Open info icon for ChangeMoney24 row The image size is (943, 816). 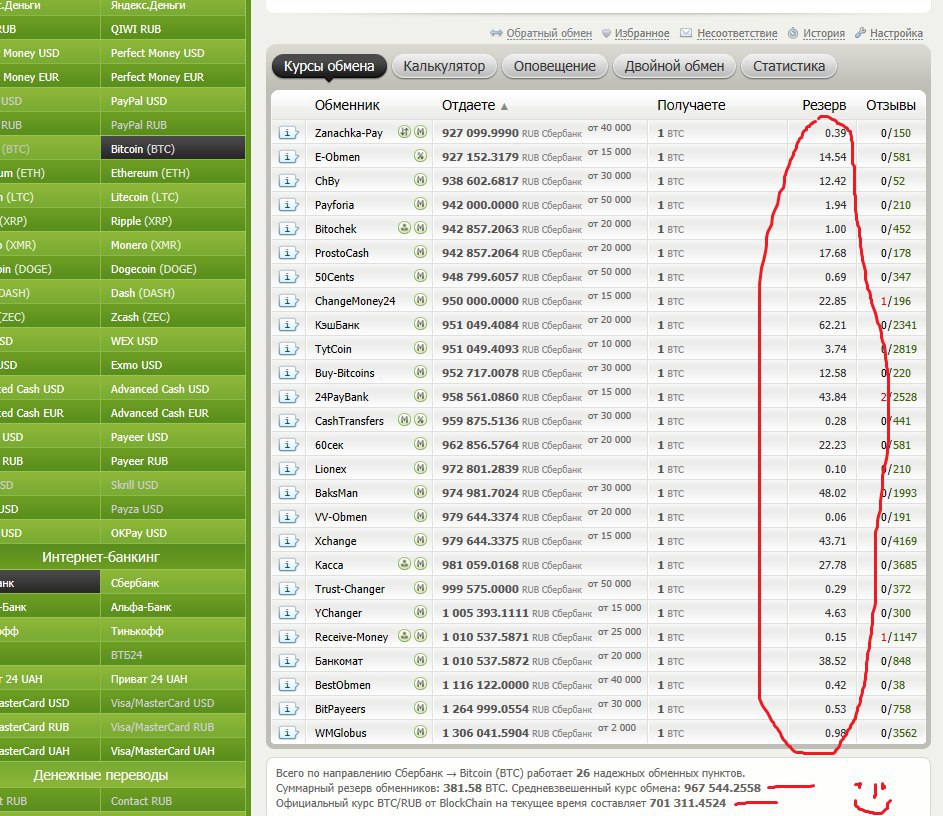coord(288,301)
